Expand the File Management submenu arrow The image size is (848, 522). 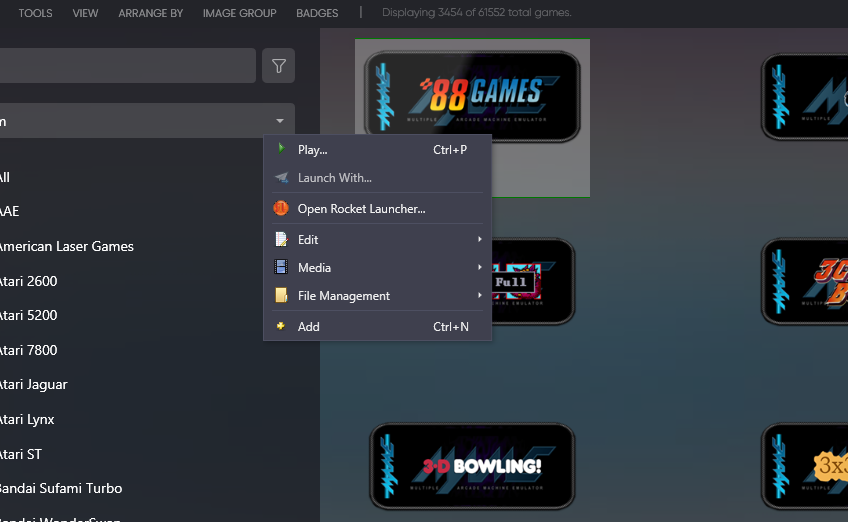pyautogui.click(x=479, y=295)
